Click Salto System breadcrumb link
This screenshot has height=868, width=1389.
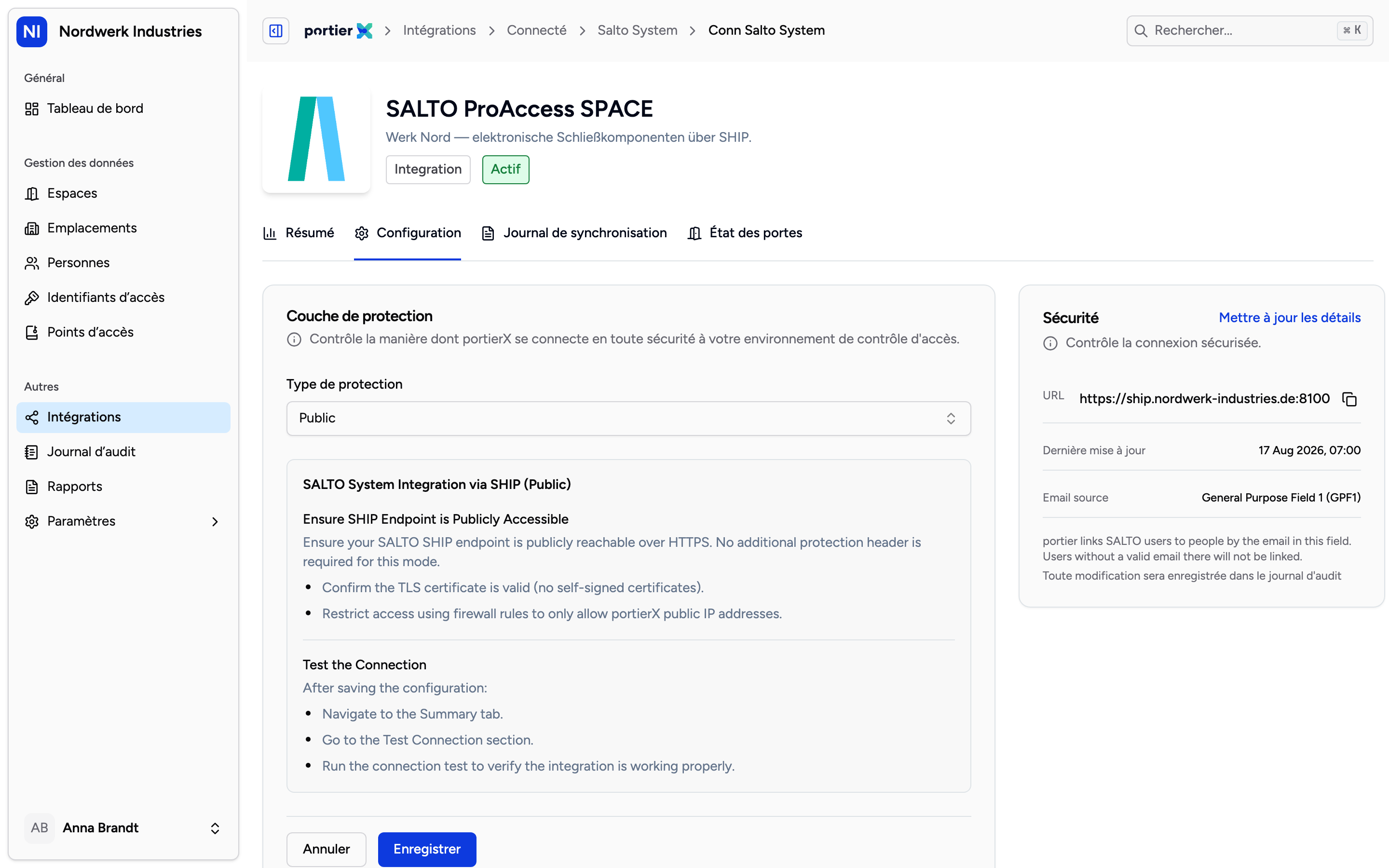coord(637,30)
